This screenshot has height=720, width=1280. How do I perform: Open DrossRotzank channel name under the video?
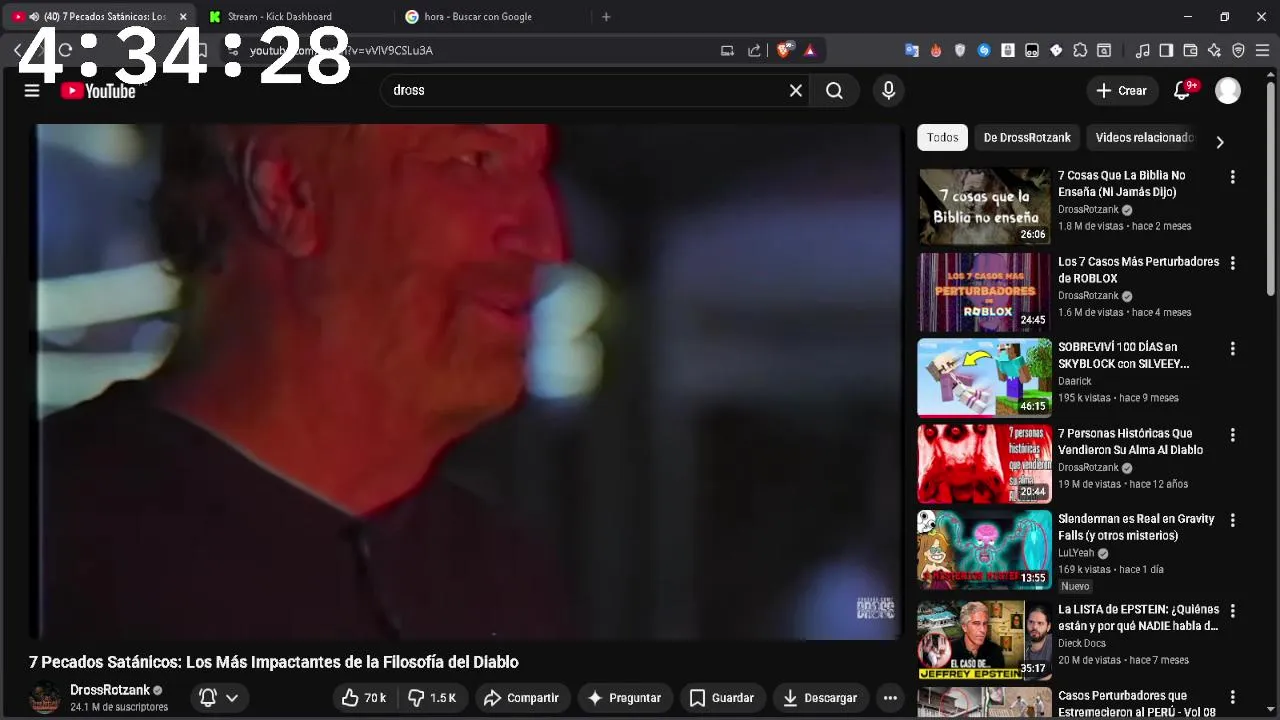pyautogui.click(x=110, y=690)
